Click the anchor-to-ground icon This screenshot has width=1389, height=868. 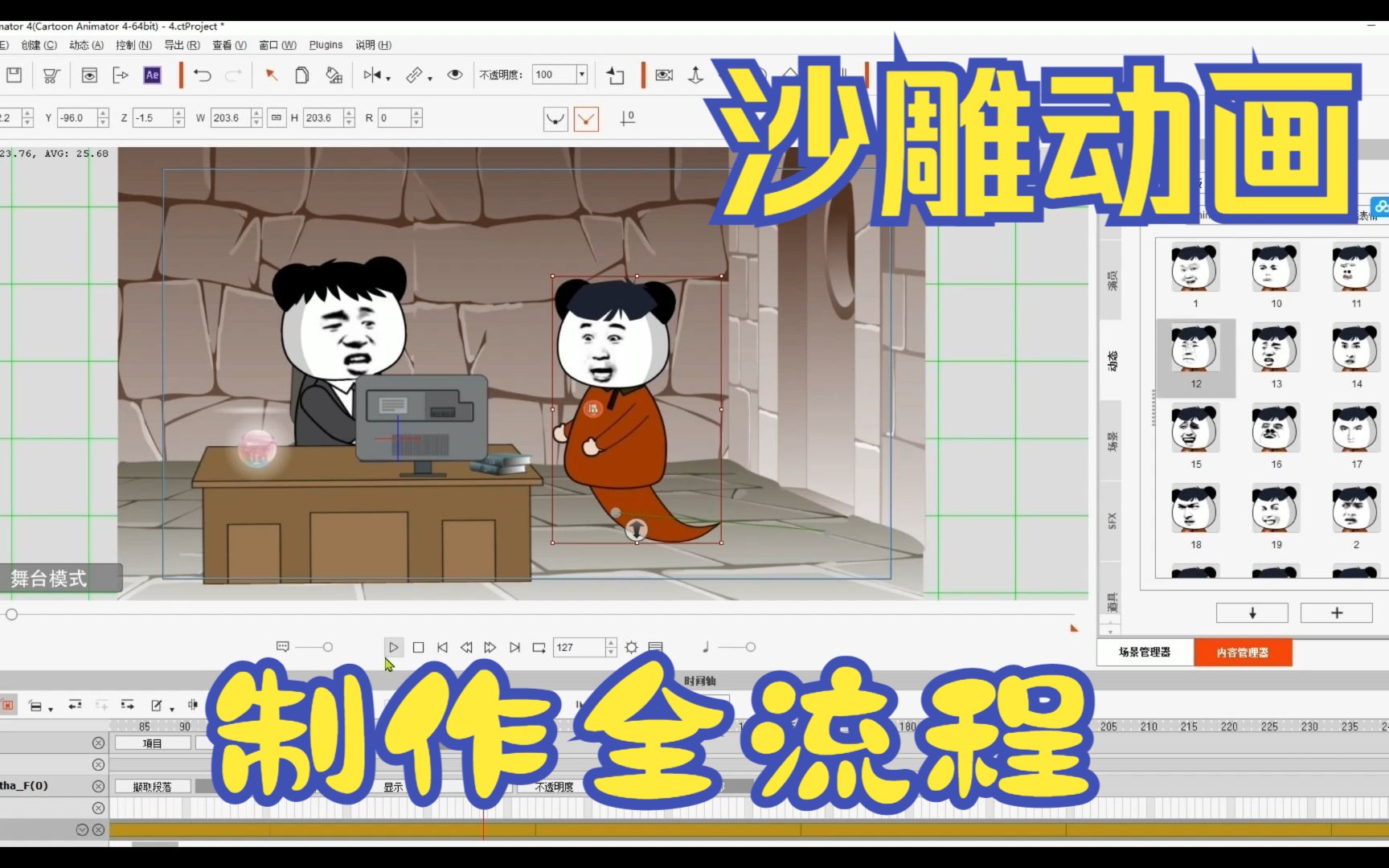[x=696, y=75]
